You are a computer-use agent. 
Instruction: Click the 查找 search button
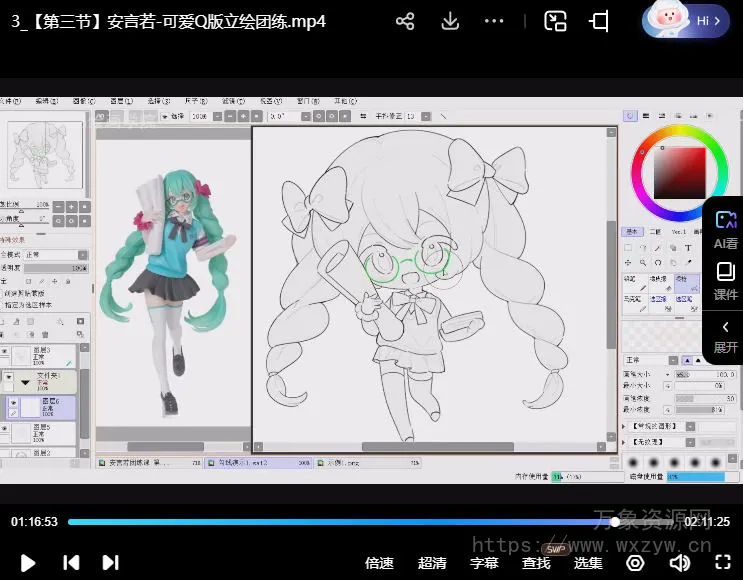(x=536, y=563)
